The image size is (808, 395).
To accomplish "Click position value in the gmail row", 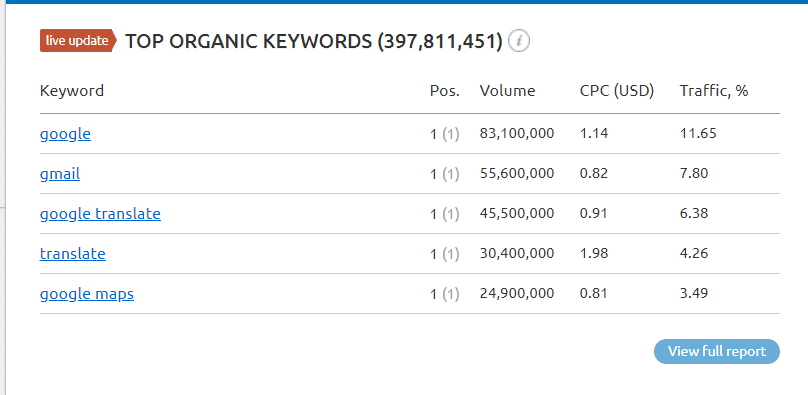I will (445, 174).
